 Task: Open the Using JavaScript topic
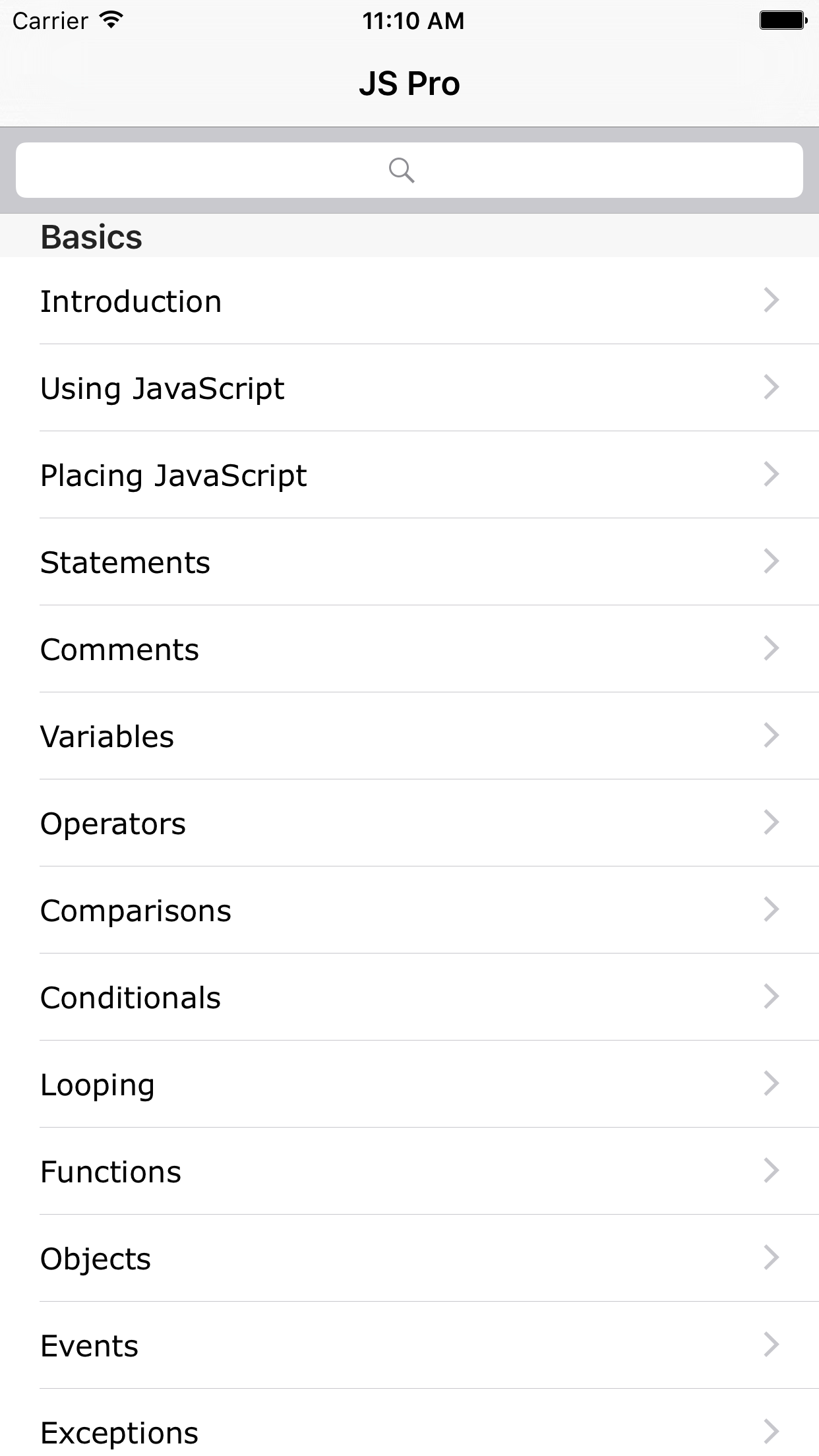pos(162,388)
